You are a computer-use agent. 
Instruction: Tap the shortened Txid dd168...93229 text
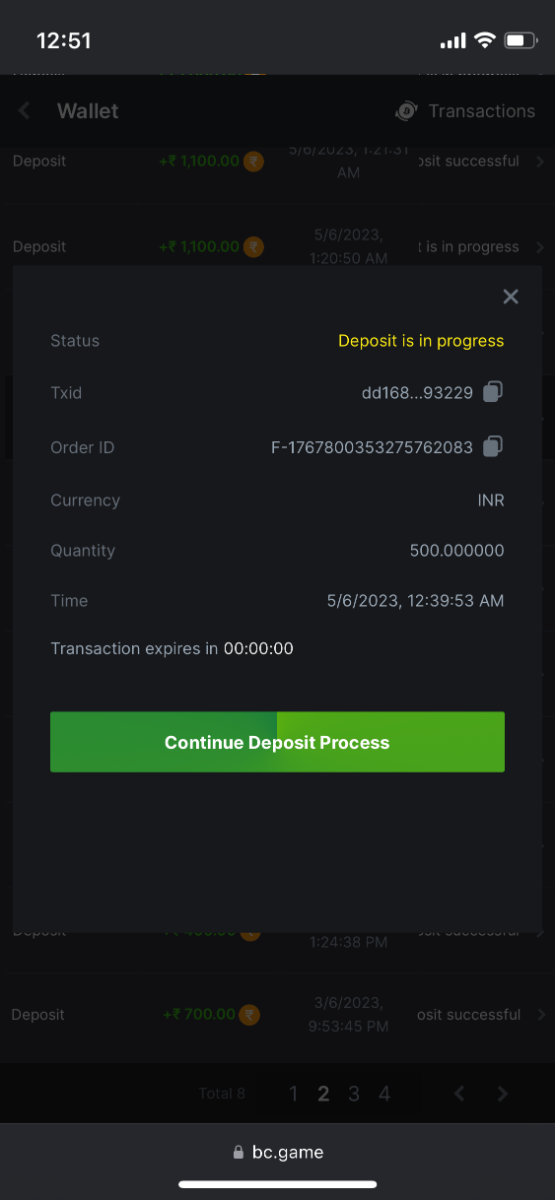coord(417,393)
